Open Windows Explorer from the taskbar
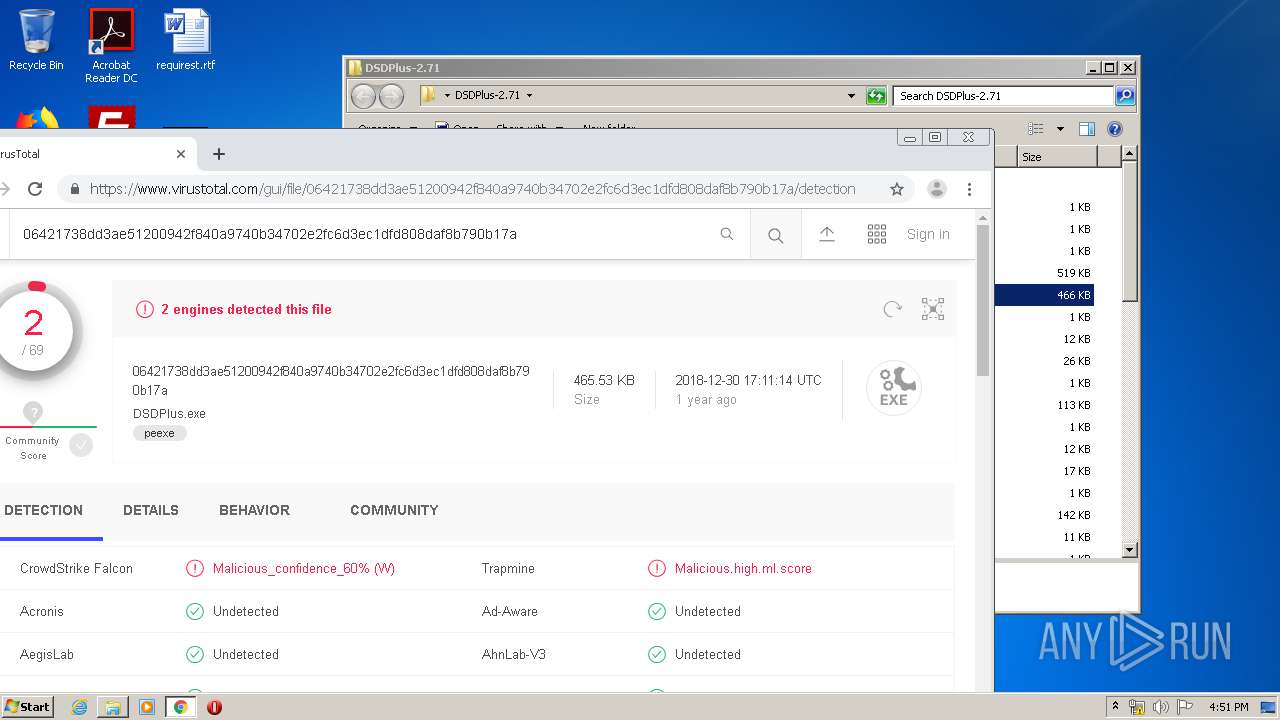Screen dimensions: 1280x720 point(113,707)
